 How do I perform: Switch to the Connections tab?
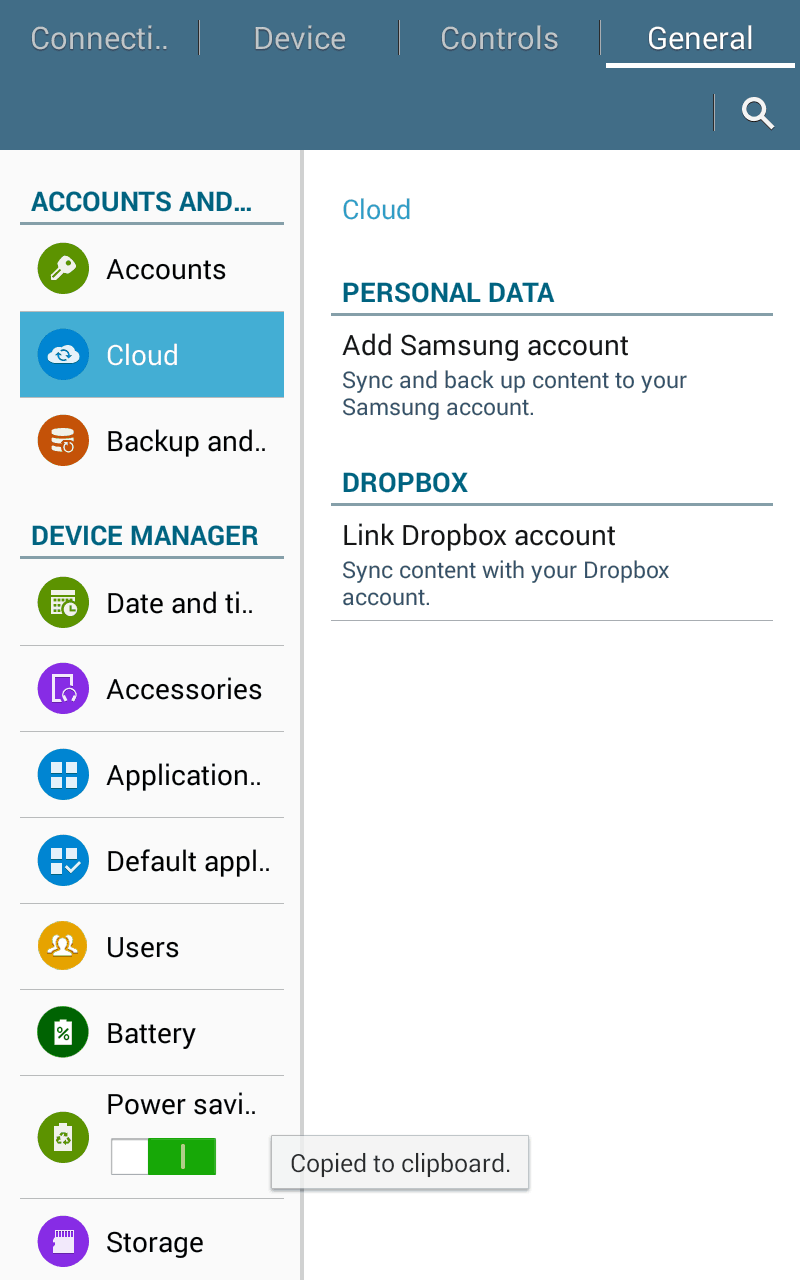(99, 39)
